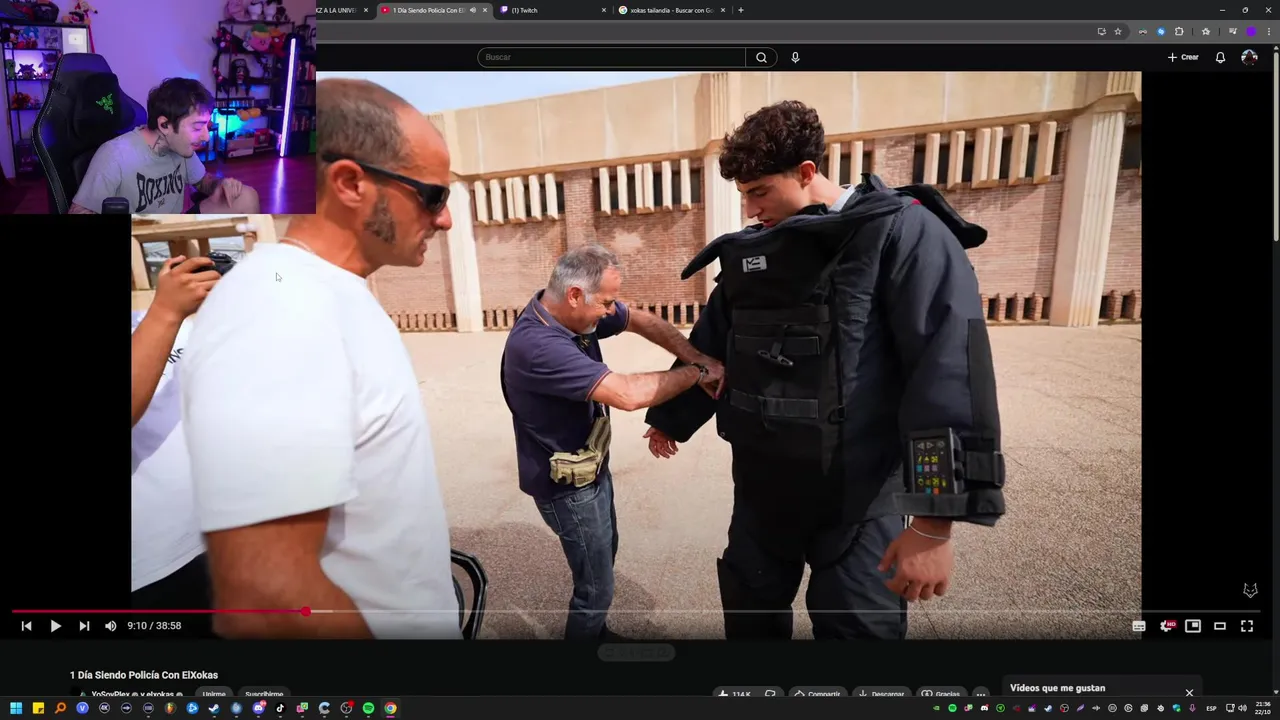This screenshot has width=1280, height=720.
Task: Click video title 1 Día Siendo Policía
Action: 144,675
